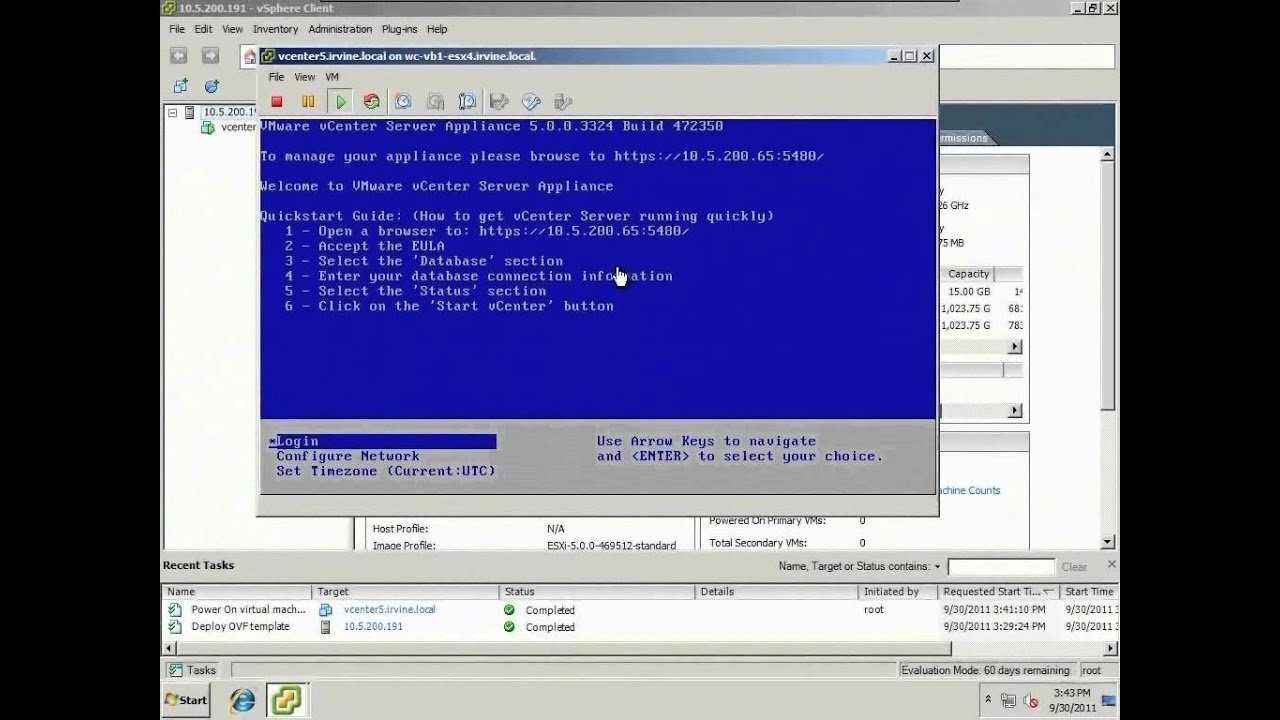Click the Clear filter button
Viewport: 1280px width, 720px height.
pyautogui.click(x=1074, y=567)
